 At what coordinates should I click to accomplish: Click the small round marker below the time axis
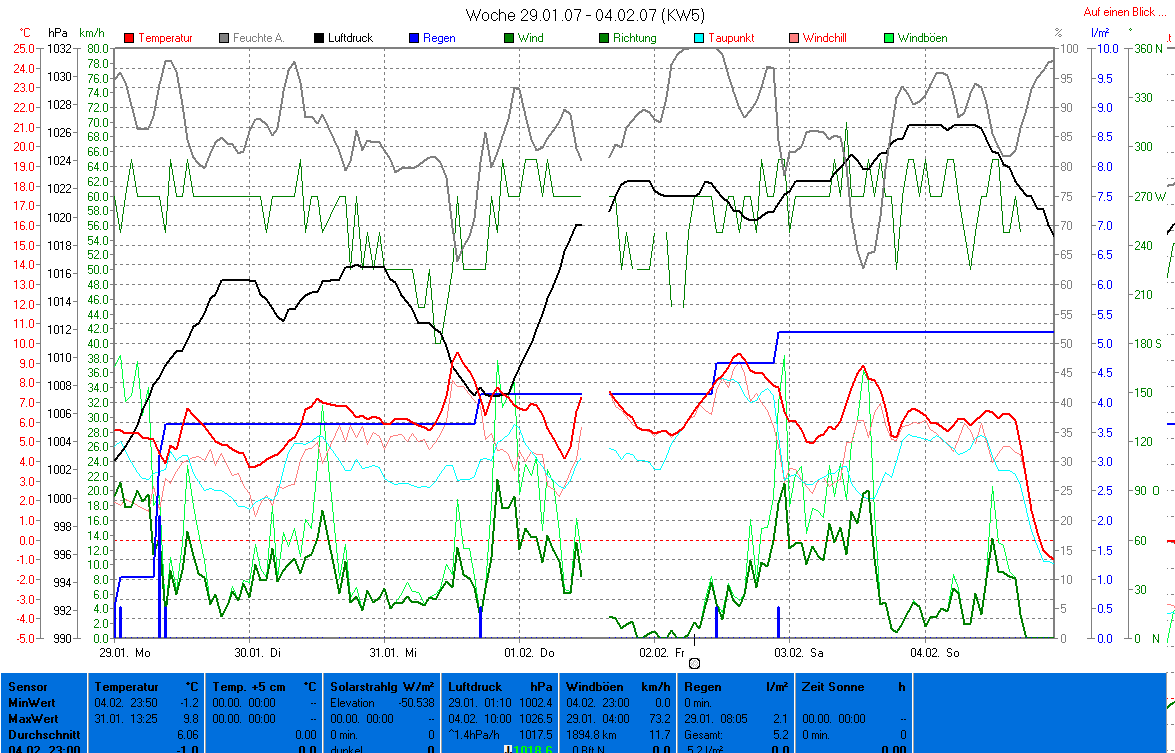coord(695,662)
